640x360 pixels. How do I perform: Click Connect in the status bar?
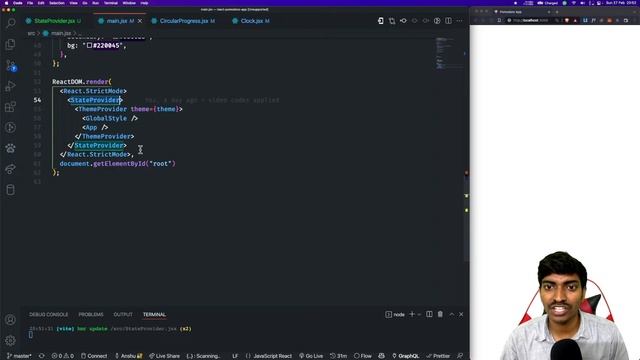[94, 356]
